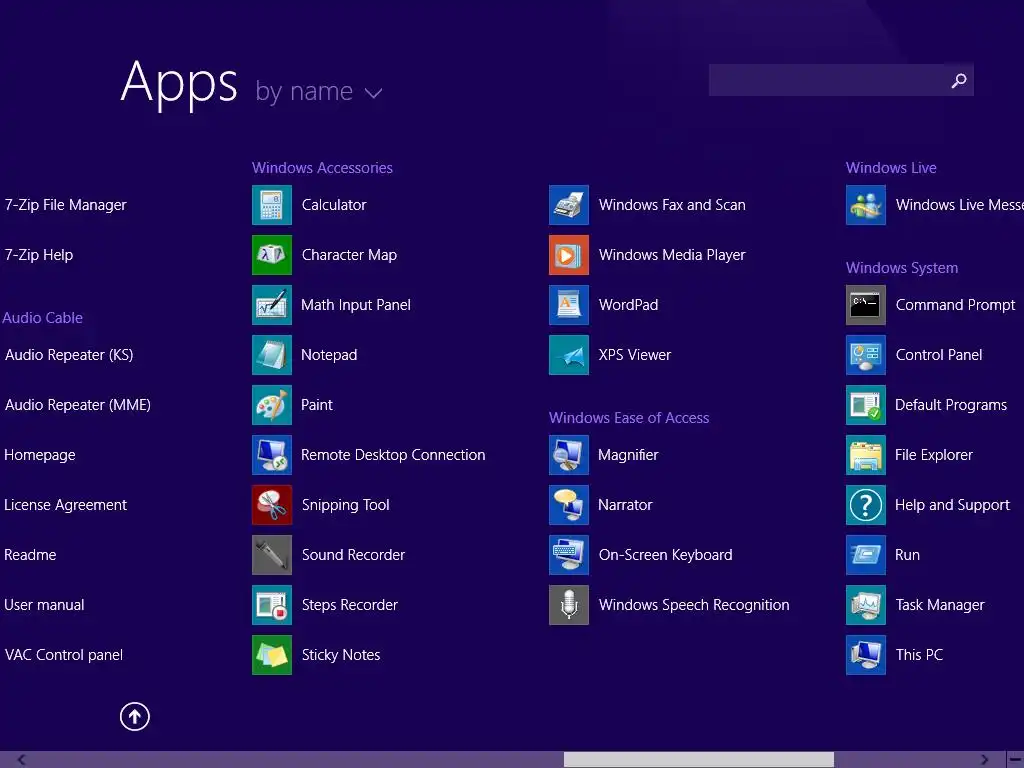1024x768 pixels.
Task: Launch Character Map via its icon
Action: [272, 255]
